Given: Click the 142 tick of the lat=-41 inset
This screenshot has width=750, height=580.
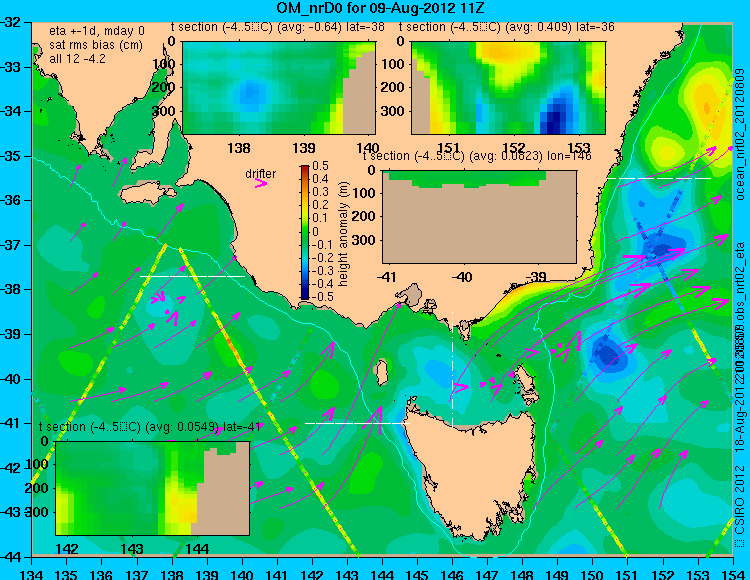Looking at the screenshot, I should (67, 548).
